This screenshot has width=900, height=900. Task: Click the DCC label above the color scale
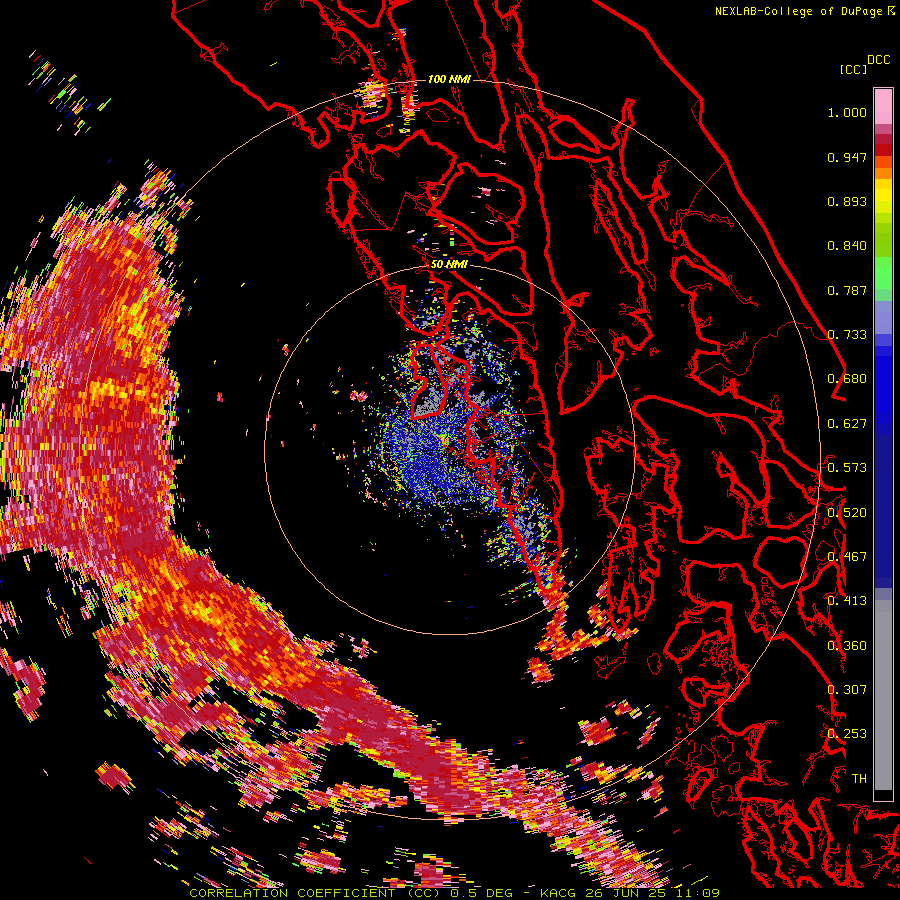tap(878, 60)
